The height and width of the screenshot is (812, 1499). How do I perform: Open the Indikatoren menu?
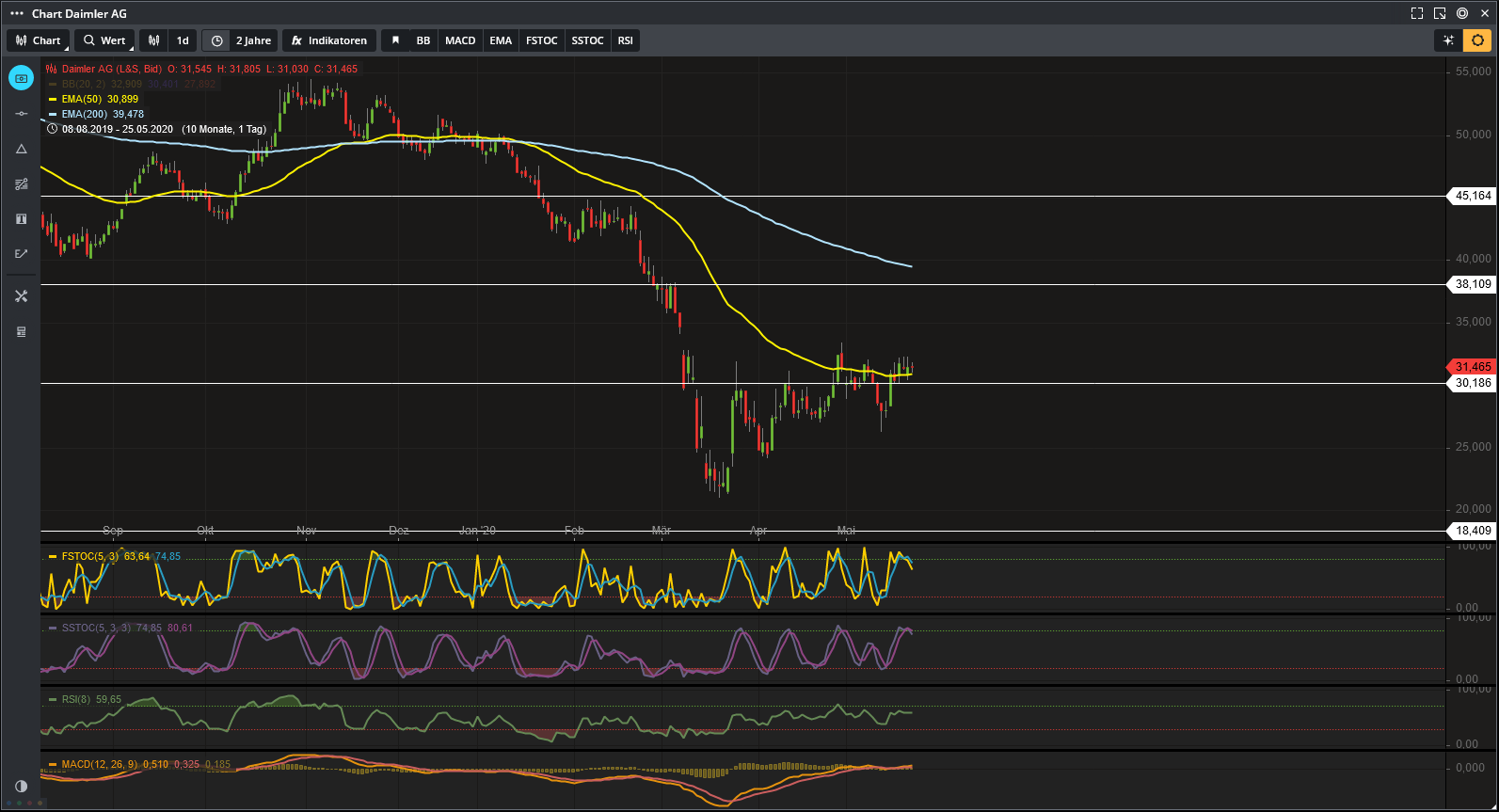tap(329, 40)
